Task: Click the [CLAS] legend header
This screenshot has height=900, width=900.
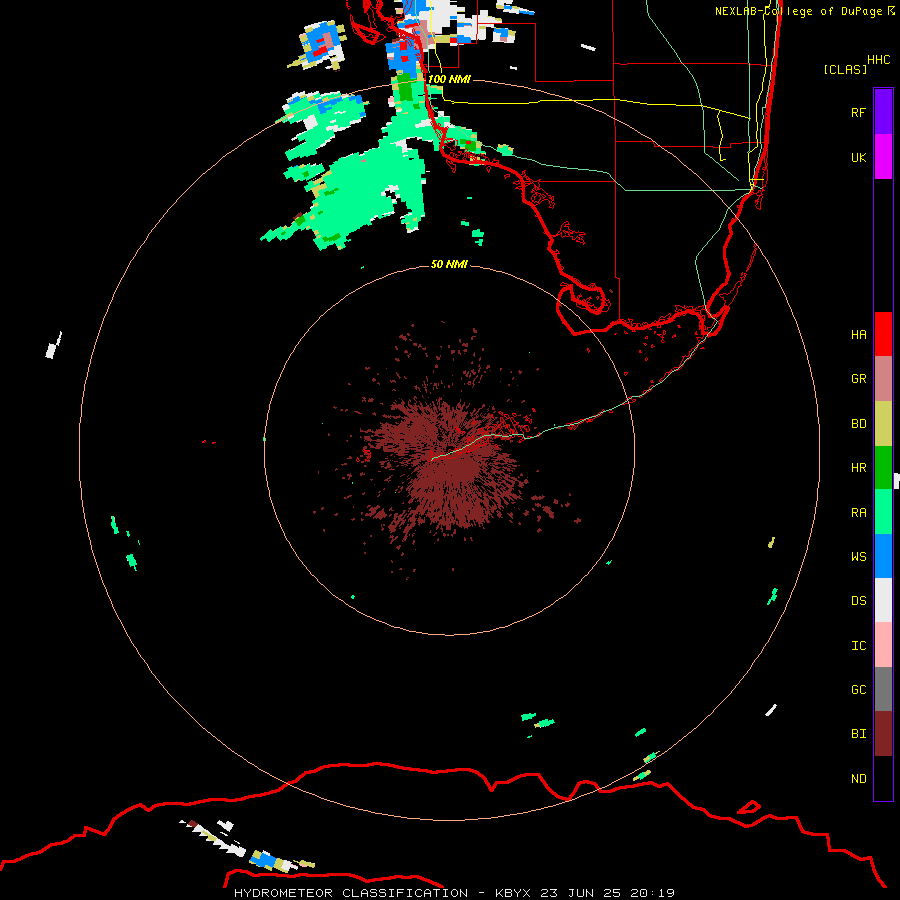Action: click(845, 69)
